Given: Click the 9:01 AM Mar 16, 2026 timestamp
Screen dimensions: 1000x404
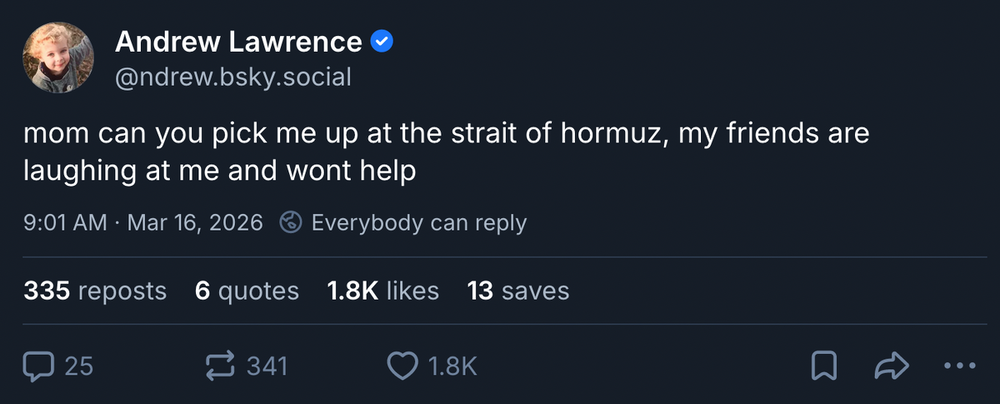Looking at the screenshot, I should point(143,222).
